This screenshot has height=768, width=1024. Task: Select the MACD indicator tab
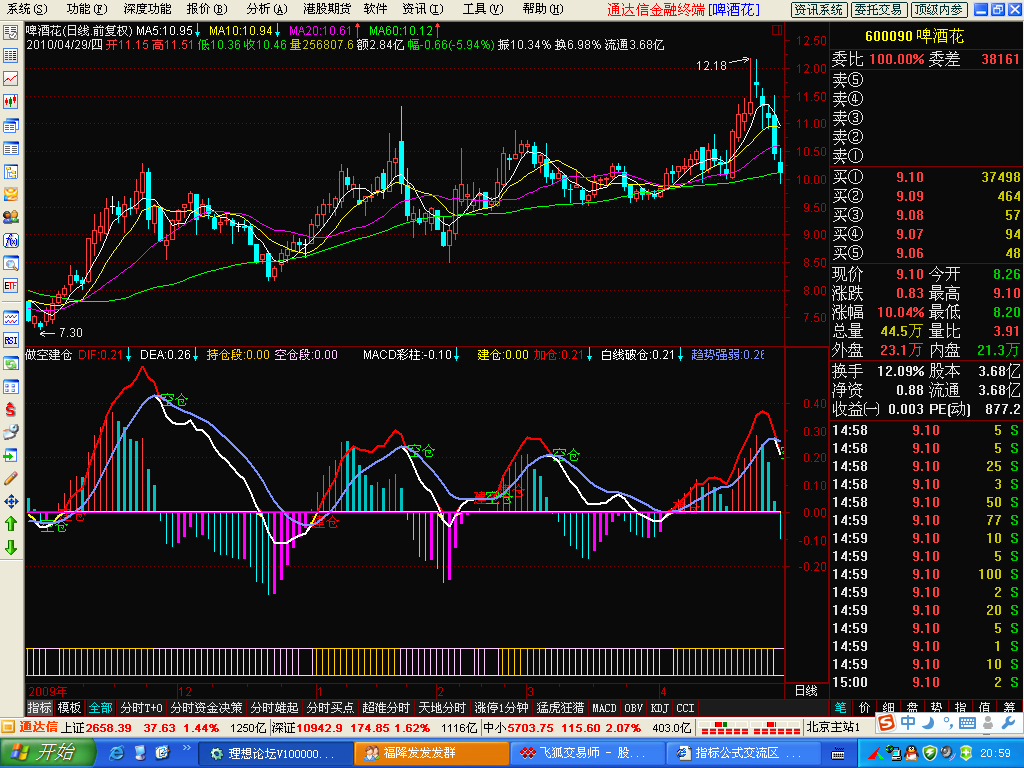[x=604, y=708]
